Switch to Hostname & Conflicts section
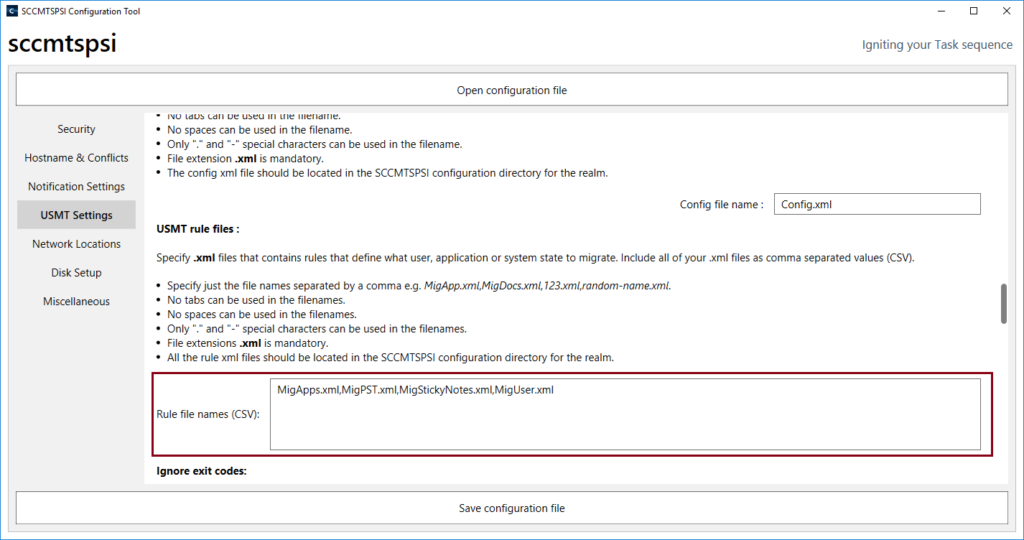 coord(76,158)
